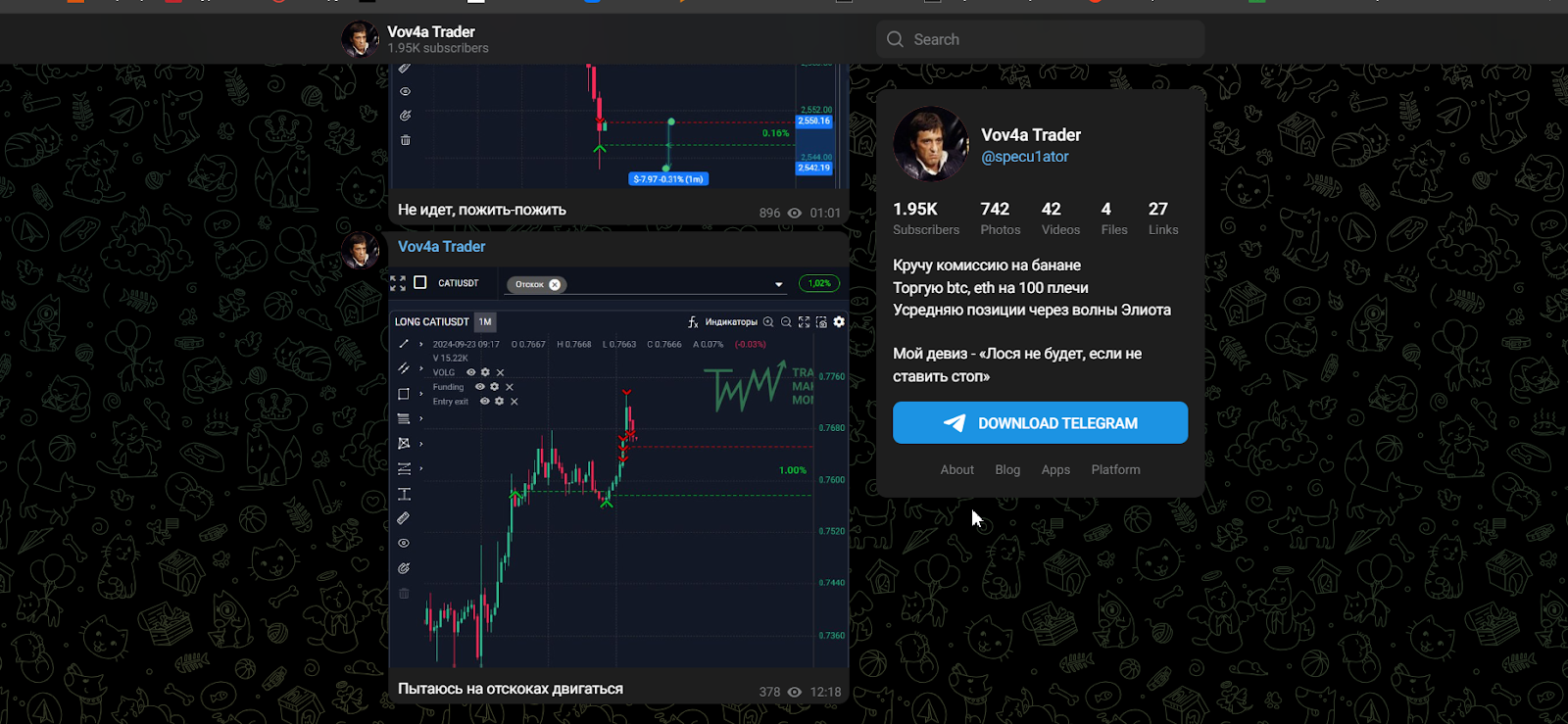
Task: Open settings gear for Funding indicator
Action: (x=494, y=387)
